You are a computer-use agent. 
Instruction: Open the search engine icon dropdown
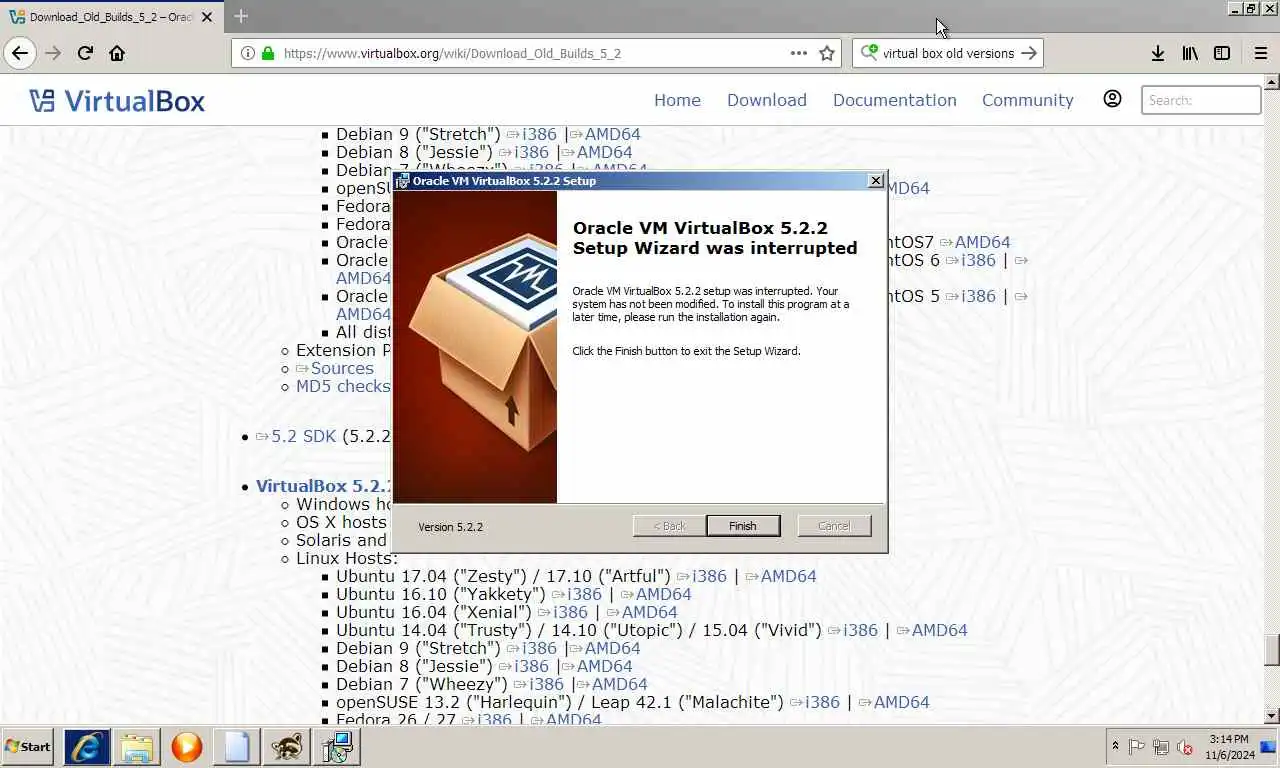point(869,53)
